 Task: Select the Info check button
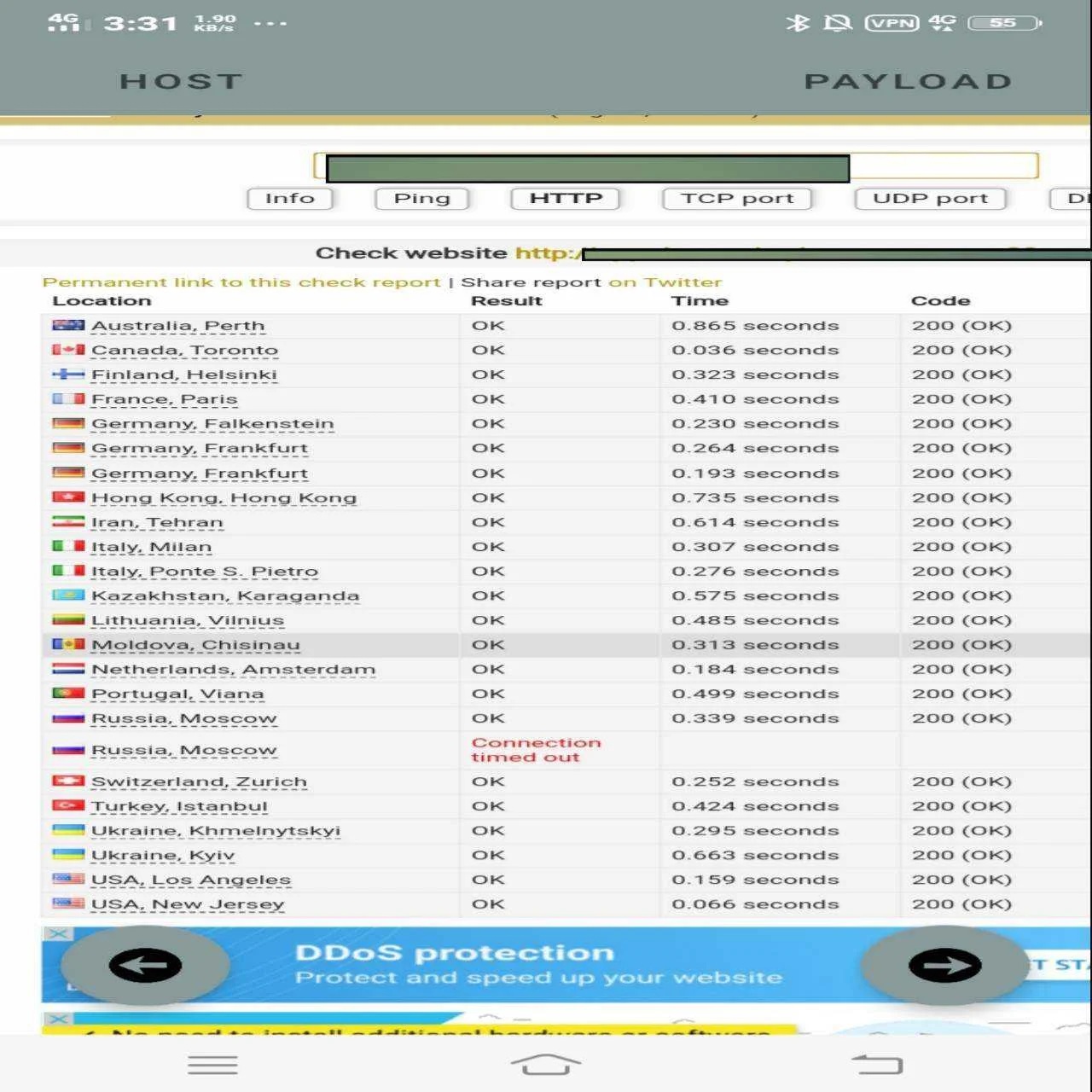(290, 199)
